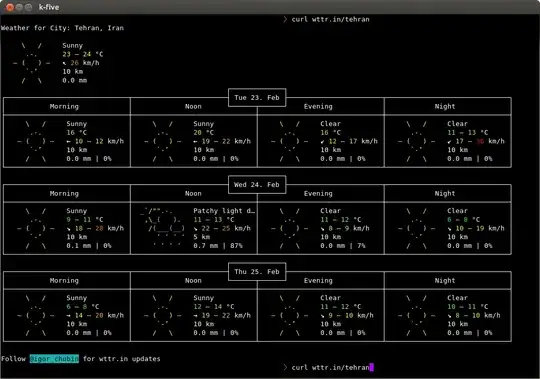Click the red close window button

10,7
